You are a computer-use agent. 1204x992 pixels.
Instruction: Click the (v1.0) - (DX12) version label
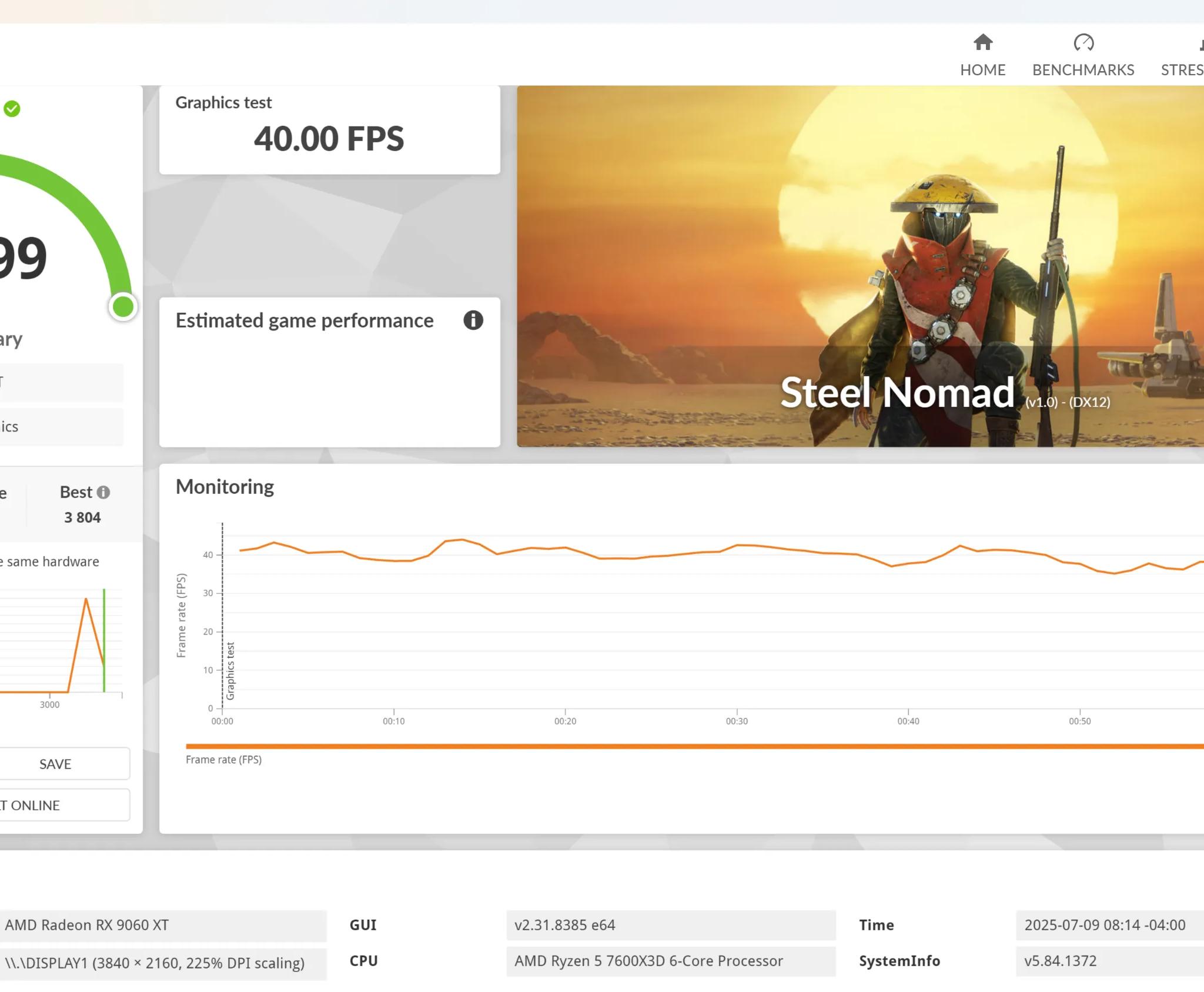pos(1068,402)
